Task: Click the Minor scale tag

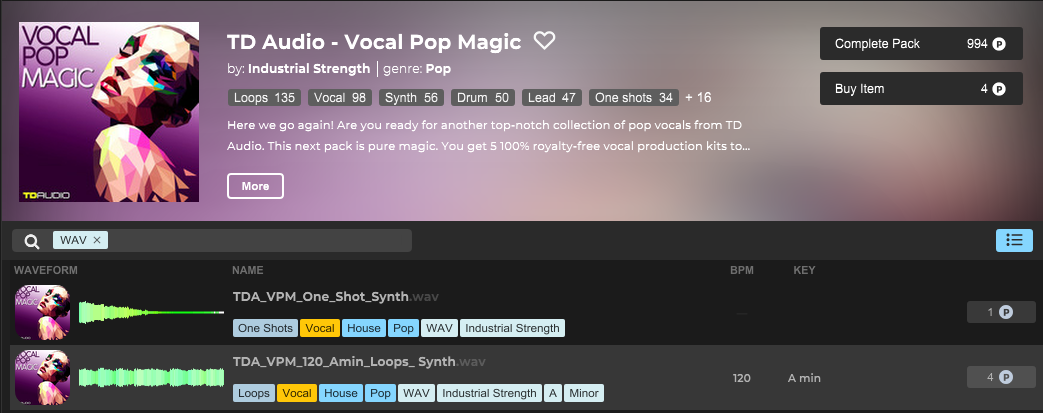Action: coord(583,393)
